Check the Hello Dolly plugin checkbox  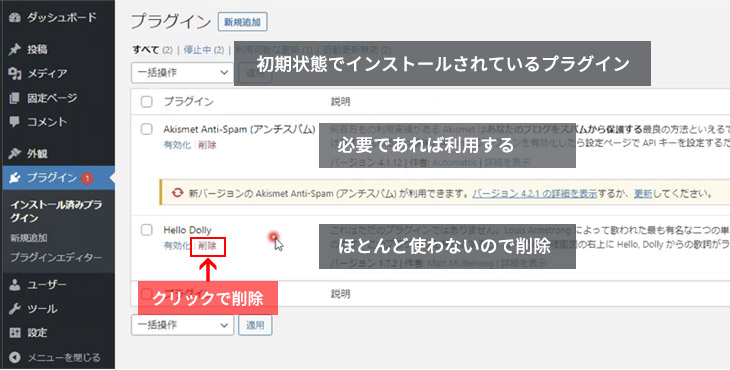pos(147,229)
